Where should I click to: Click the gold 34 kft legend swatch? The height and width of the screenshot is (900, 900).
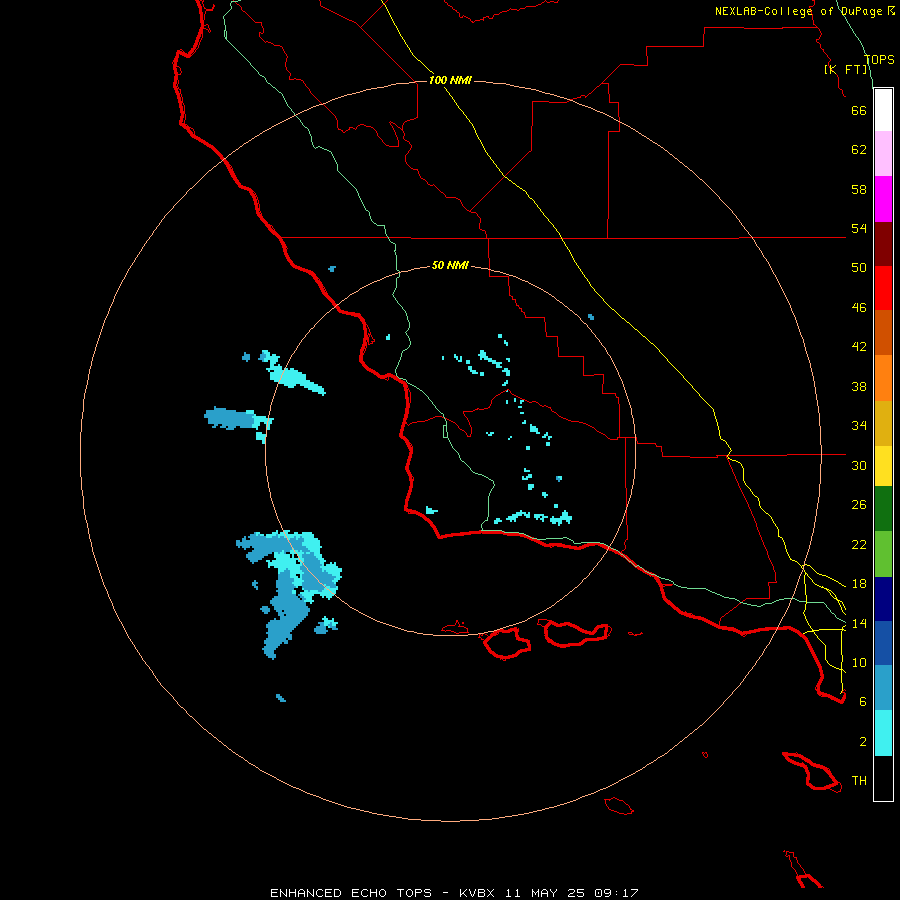pyautogui.click(x=883, y=423)
